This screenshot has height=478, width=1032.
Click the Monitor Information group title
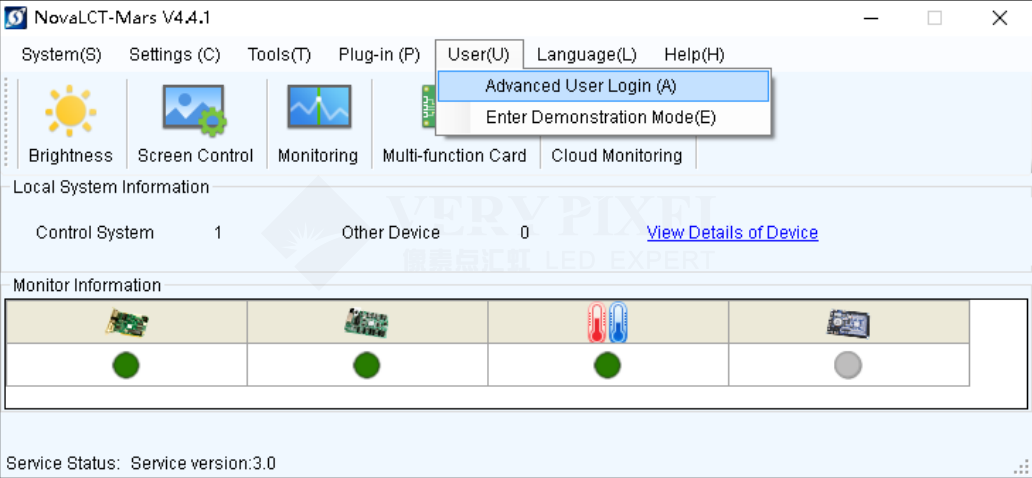87,286
